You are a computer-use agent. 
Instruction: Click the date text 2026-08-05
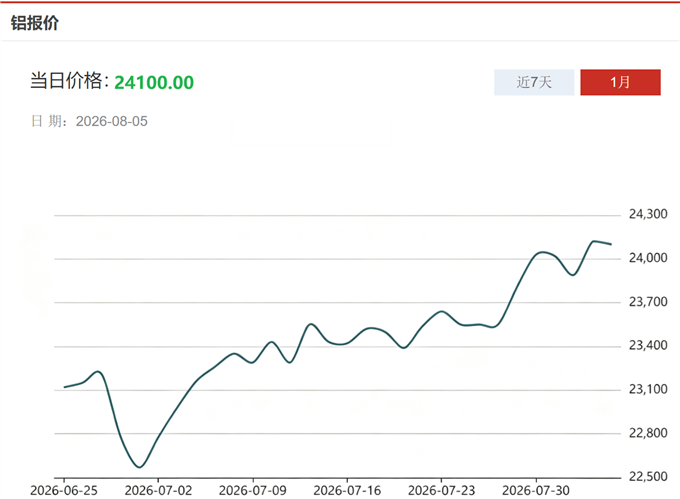pyautogui.click(x=111, y=121)
